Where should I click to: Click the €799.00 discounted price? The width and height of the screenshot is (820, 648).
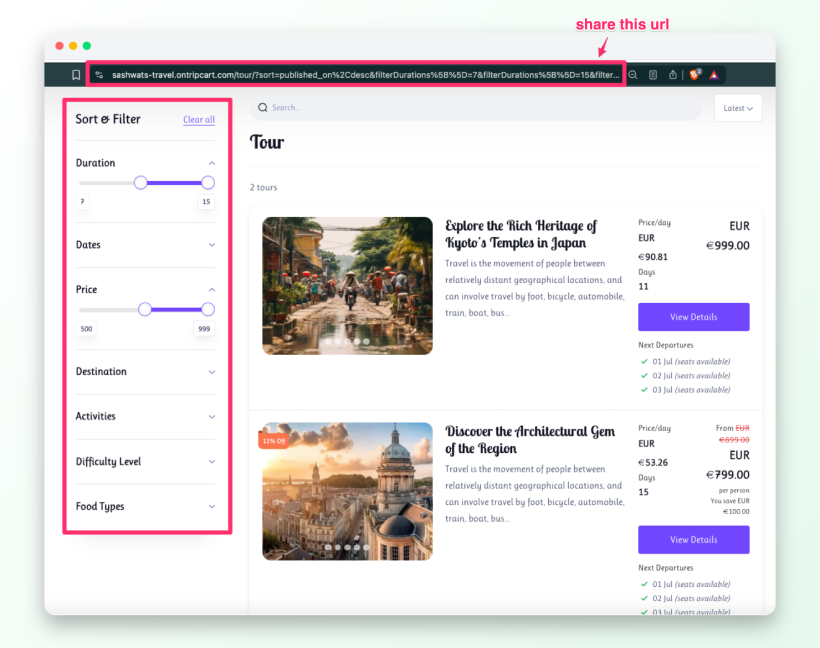tap(727, 475)
